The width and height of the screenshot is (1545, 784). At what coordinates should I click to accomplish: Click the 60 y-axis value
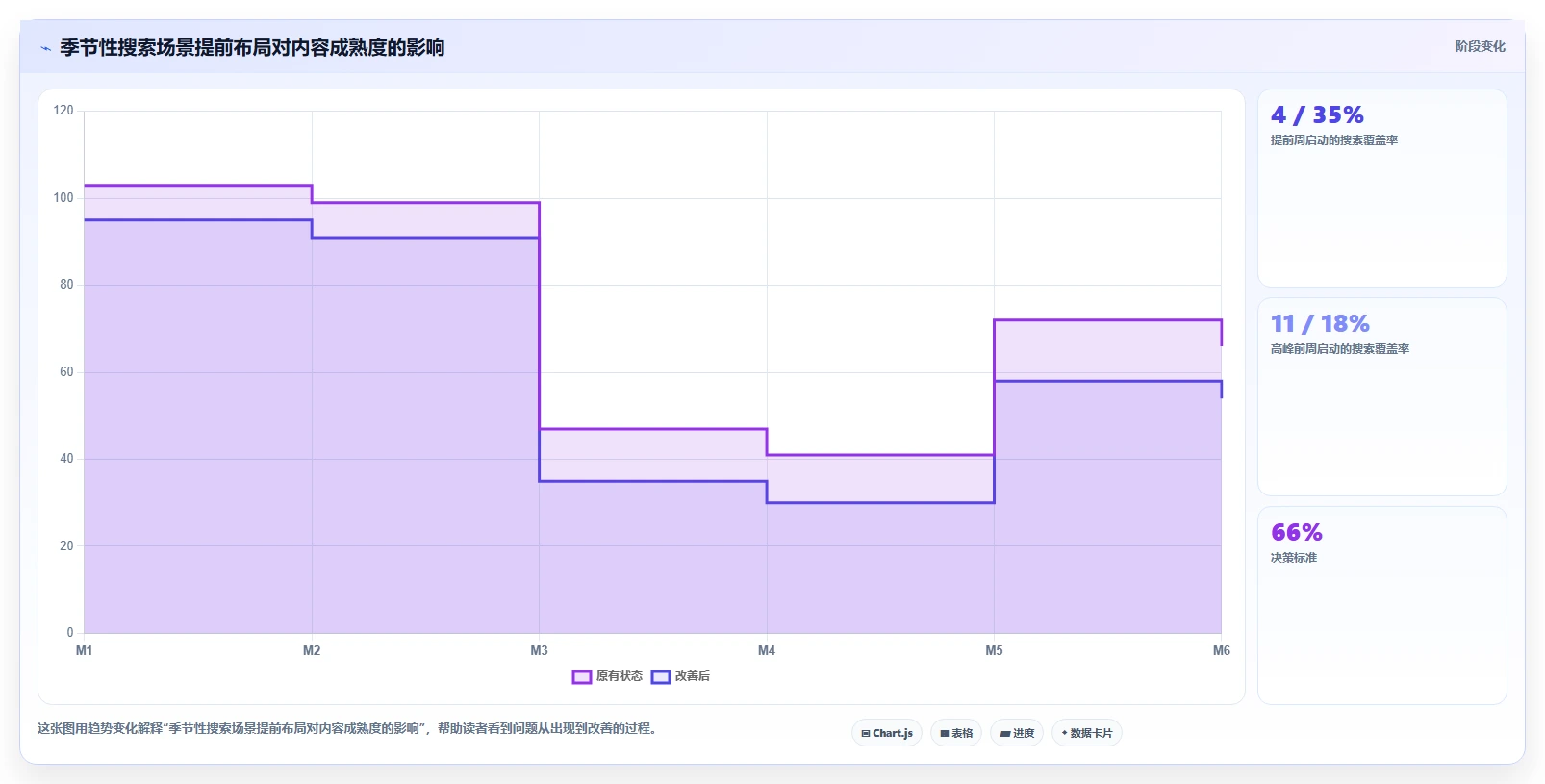click(x=66, y=372)
